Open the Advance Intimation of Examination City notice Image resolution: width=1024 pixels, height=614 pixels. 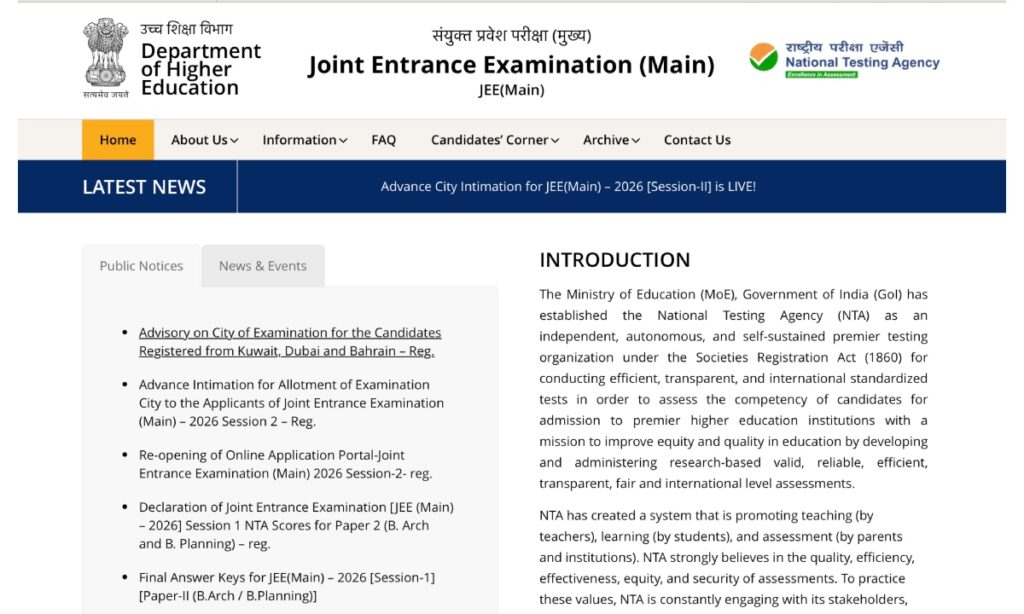290,402
